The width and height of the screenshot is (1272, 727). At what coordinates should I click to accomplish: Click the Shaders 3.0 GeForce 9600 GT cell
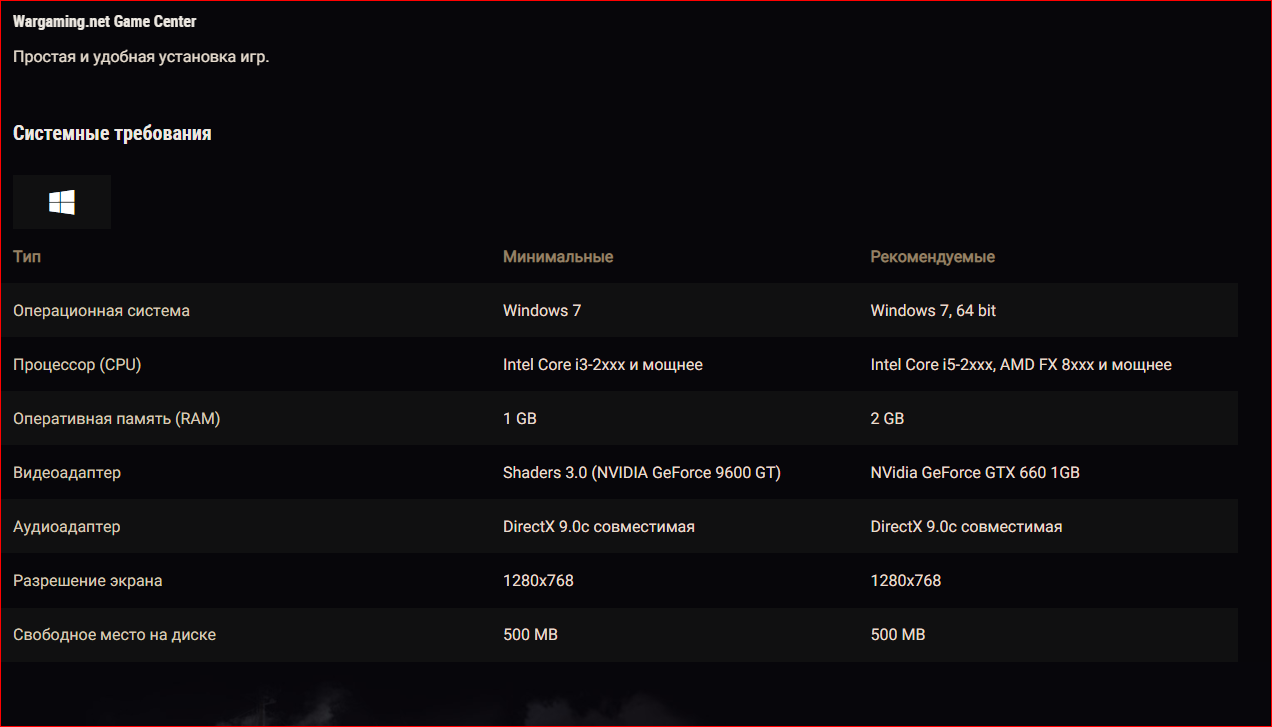pyautogui.click(x=642, y=473)
